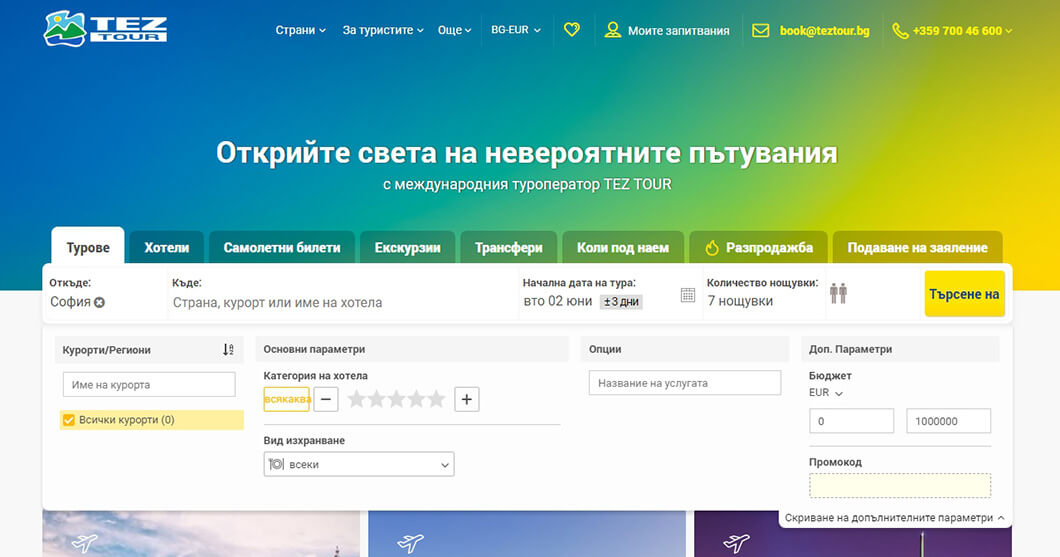Click airplane icon on middle promo card
This screenshot has height=557, width=1060.
pyautogui.click(x=410, y=543)
